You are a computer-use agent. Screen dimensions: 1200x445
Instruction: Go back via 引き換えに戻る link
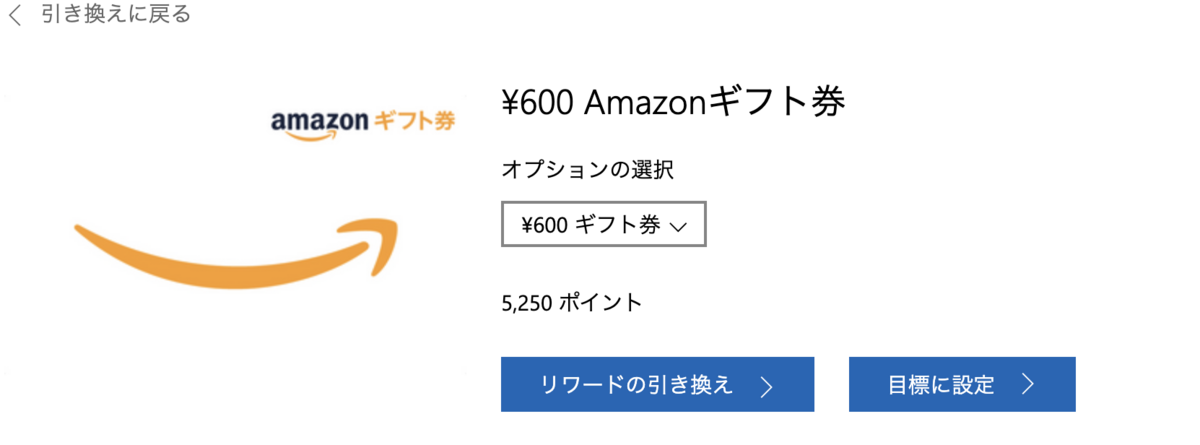(x=116, y=15)
